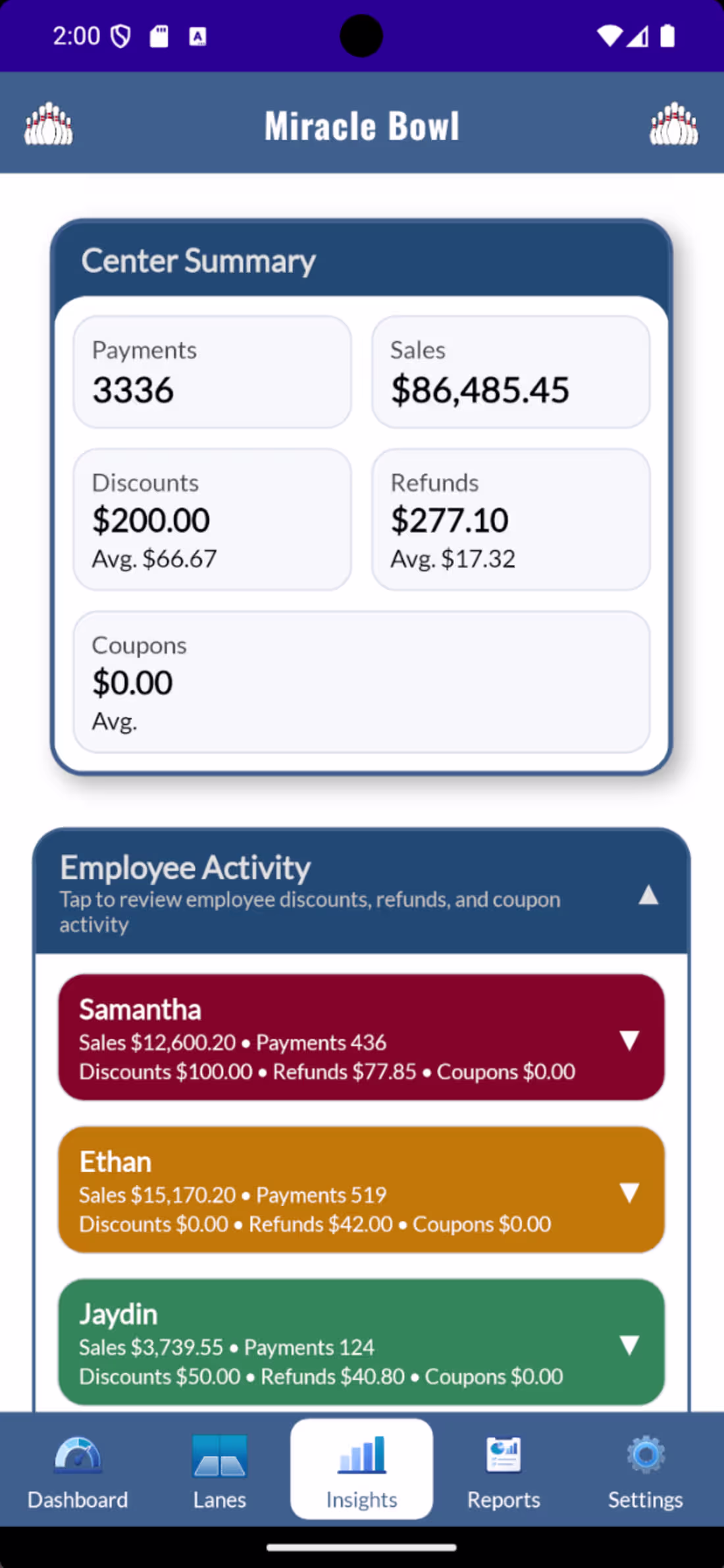Expand Jaydin's activity details arrow
This screenshot has width=724, height=1568.
629,1344
